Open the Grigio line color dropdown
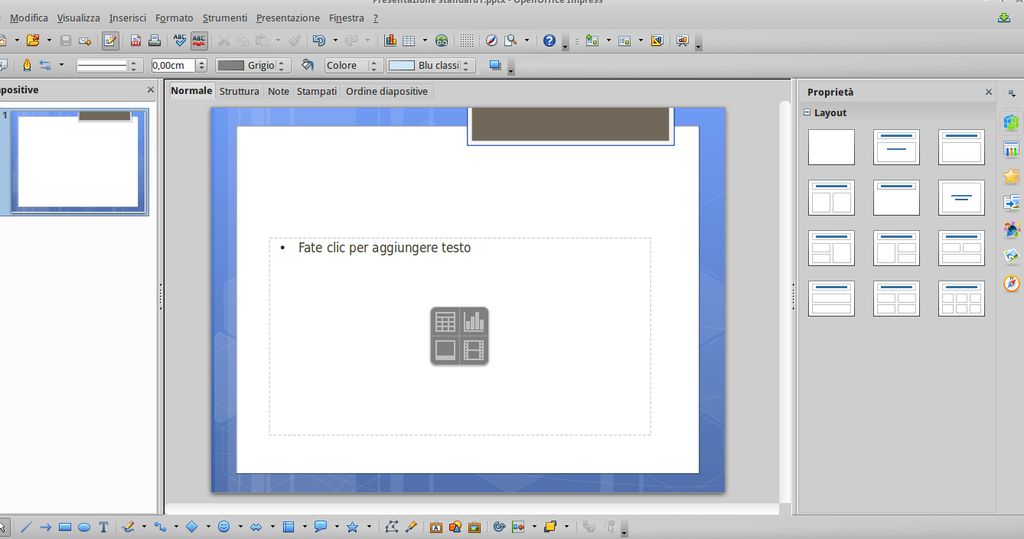Screen dimensions: 1024x539 (x=253, y=65)
